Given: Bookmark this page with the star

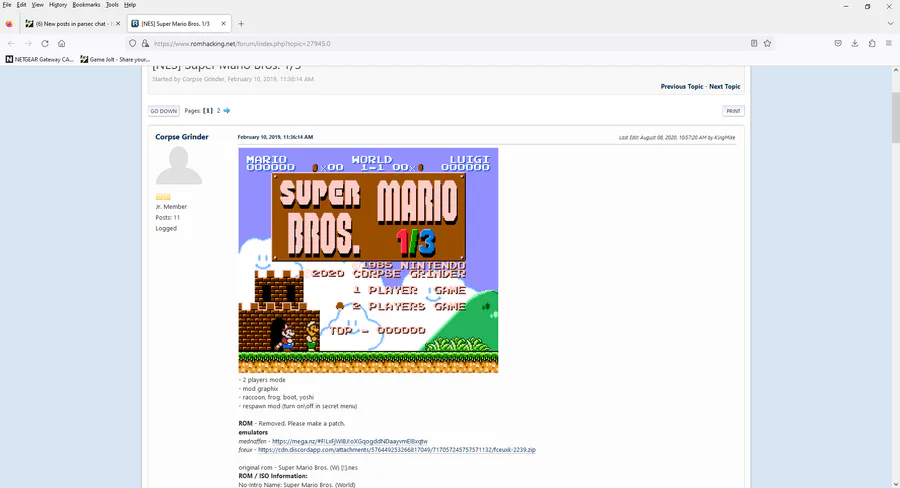Looking at the screenshot, I should coord(767,44).
